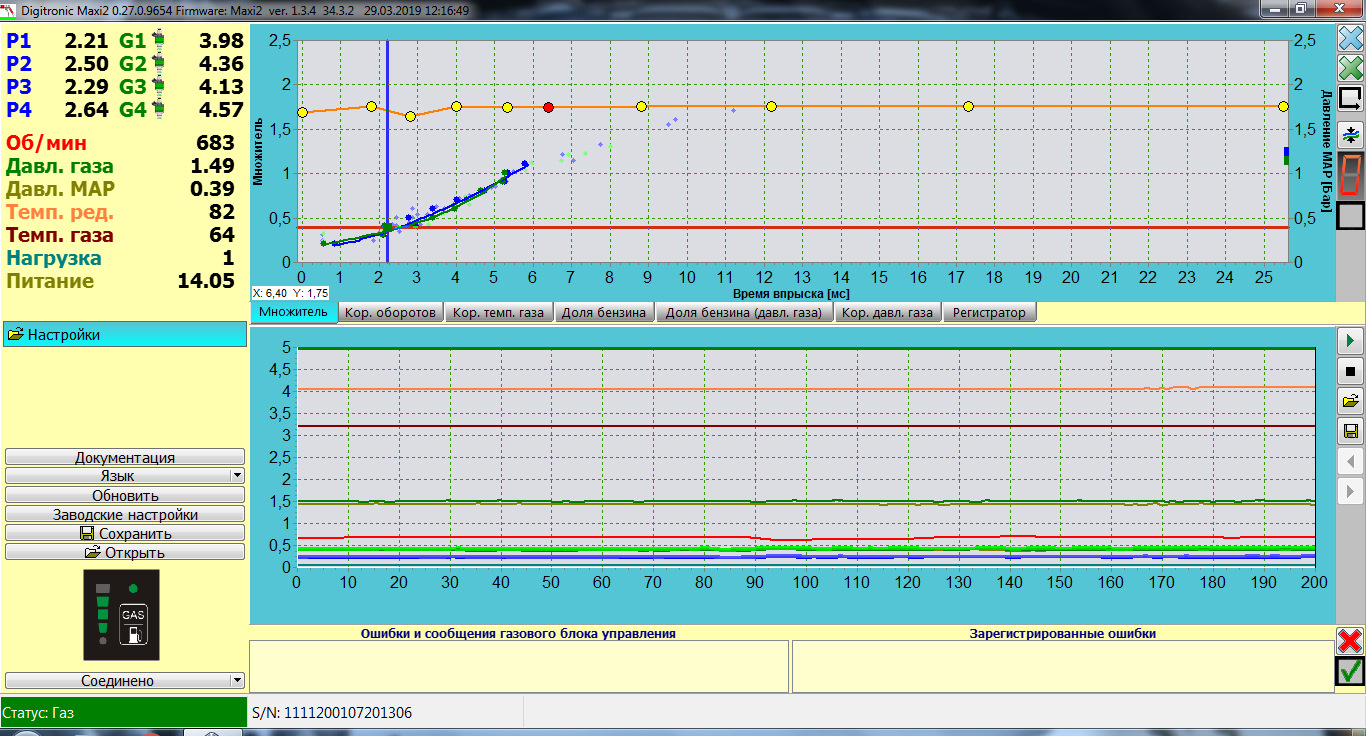The height and width of the screenshot is (736, 1366).
Task: Click the merge curves arrows icon
Action: click(1351, 134)
